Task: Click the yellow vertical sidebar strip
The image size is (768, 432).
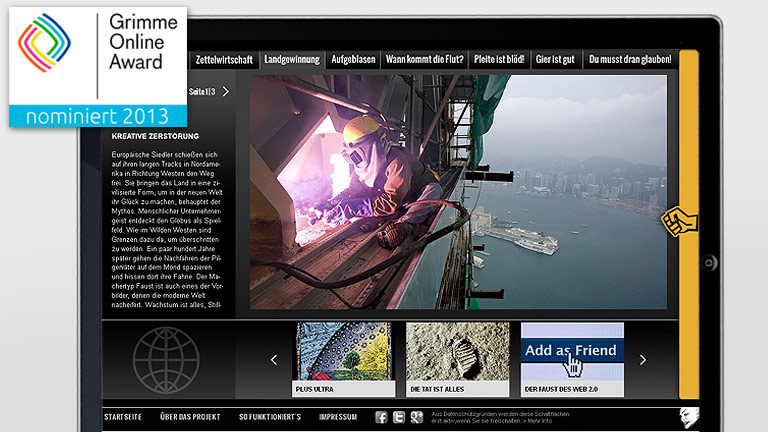Action: pyautogui.click(x=689, y=224)
